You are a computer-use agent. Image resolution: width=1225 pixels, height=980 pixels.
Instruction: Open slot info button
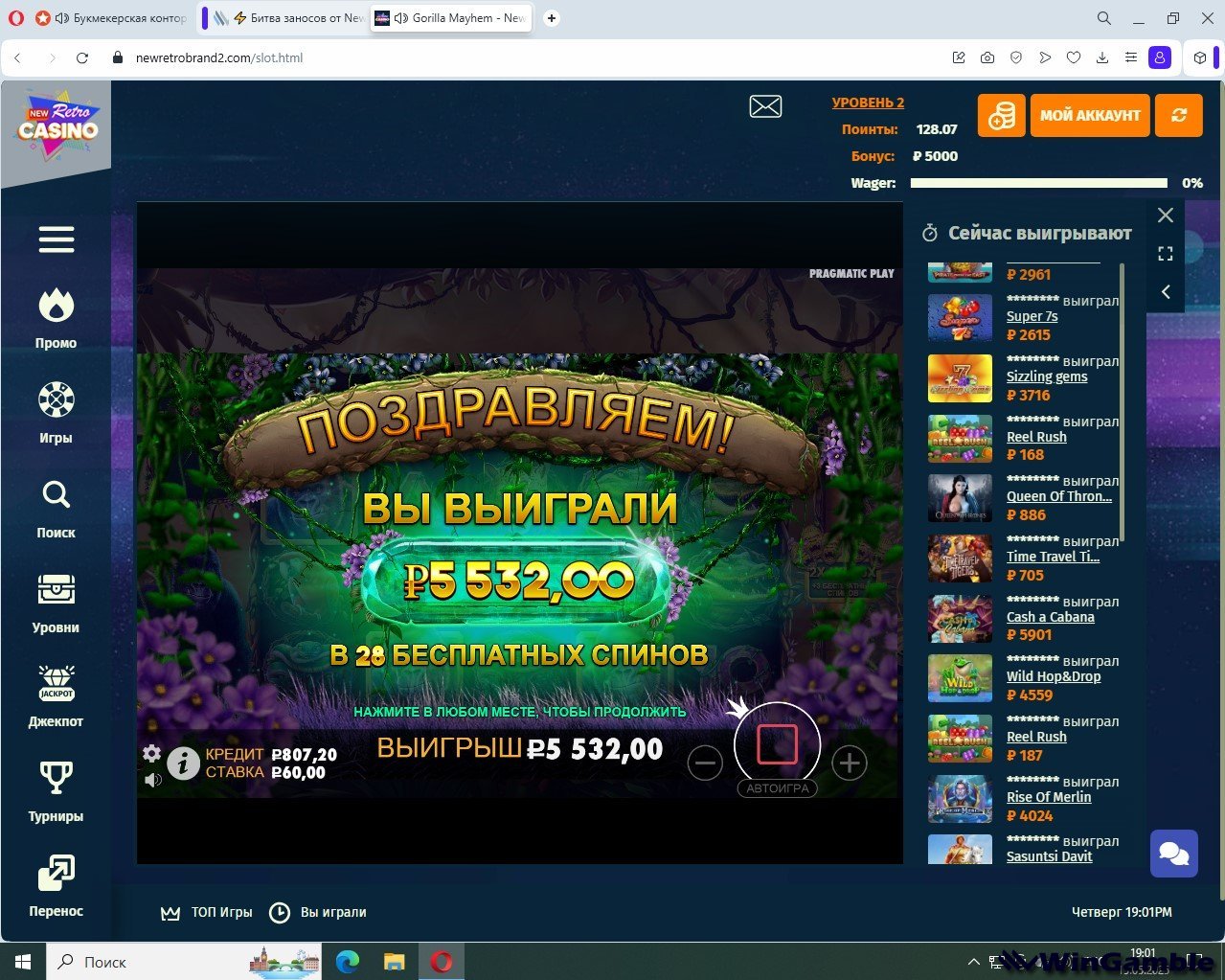click(184, 763)
